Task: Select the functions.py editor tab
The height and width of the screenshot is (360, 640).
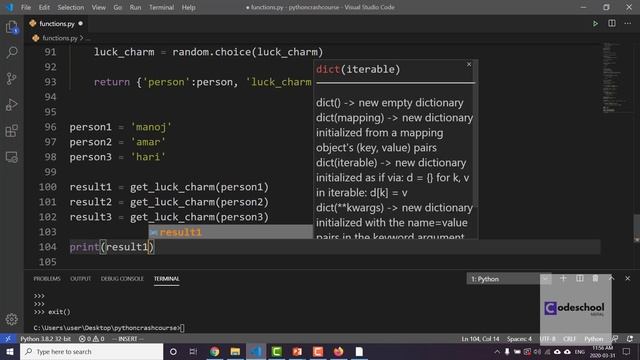Action: [x=56, y=24]
